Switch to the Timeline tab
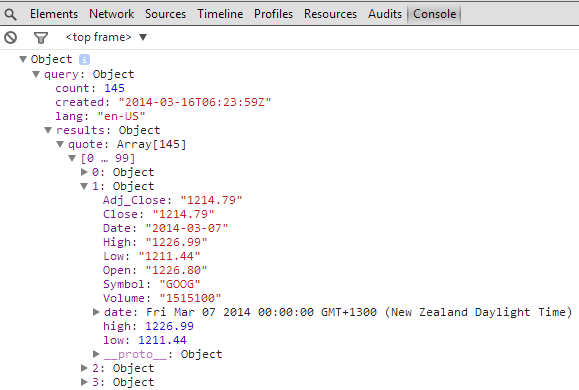Image resolution: width=579 pixels, height=390 pixels. [x=220, y=14]
